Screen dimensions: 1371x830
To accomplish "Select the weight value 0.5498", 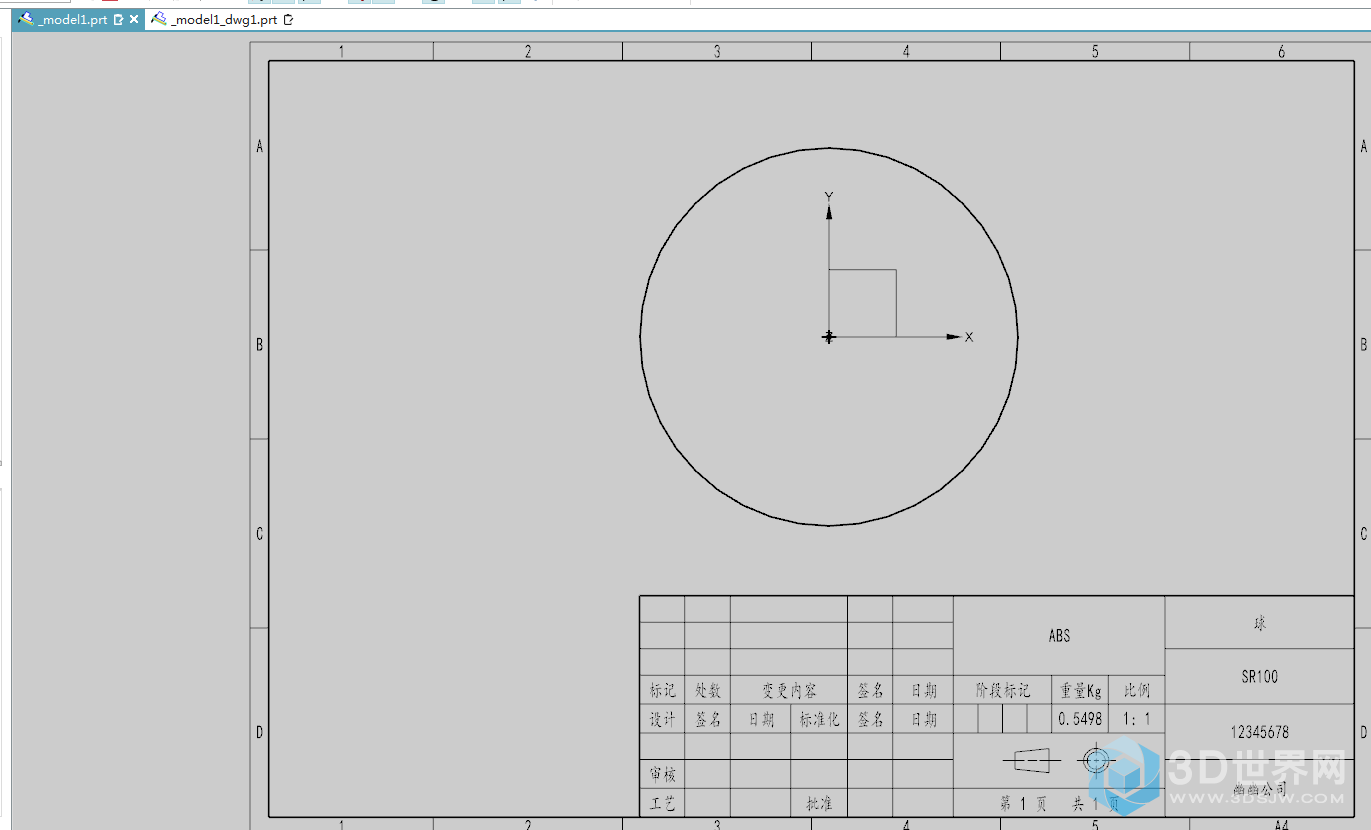I will pyautogui.click(x=1081, y=719).
